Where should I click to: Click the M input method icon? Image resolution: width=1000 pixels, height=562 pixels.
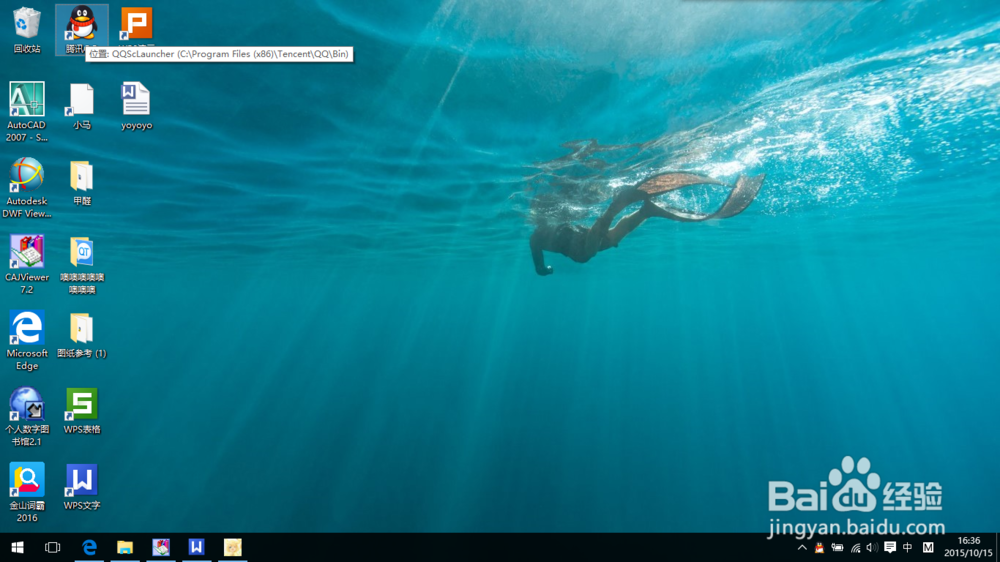point(928,547)
